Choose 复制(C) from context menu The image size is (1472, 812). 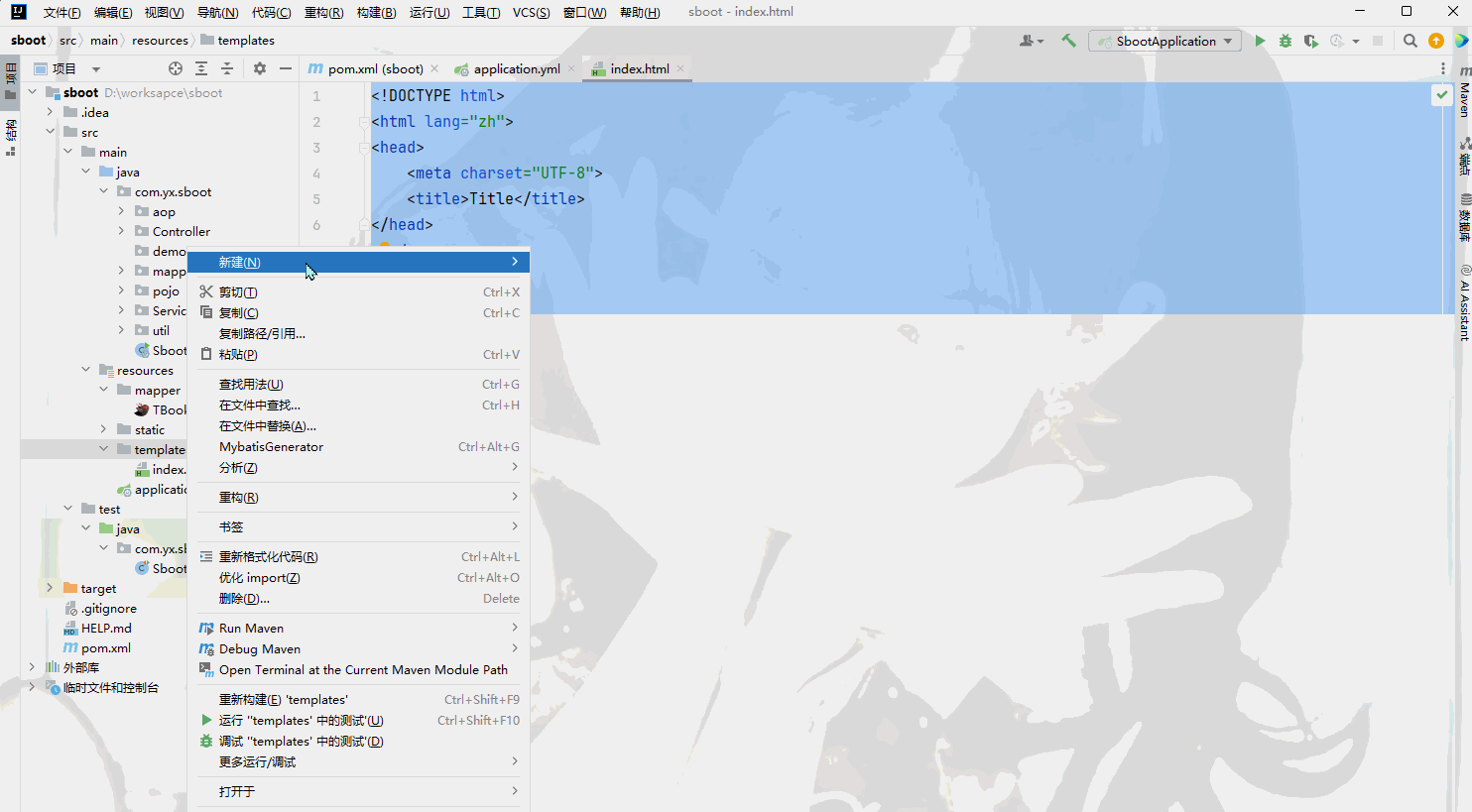click(x=358, y=312)
